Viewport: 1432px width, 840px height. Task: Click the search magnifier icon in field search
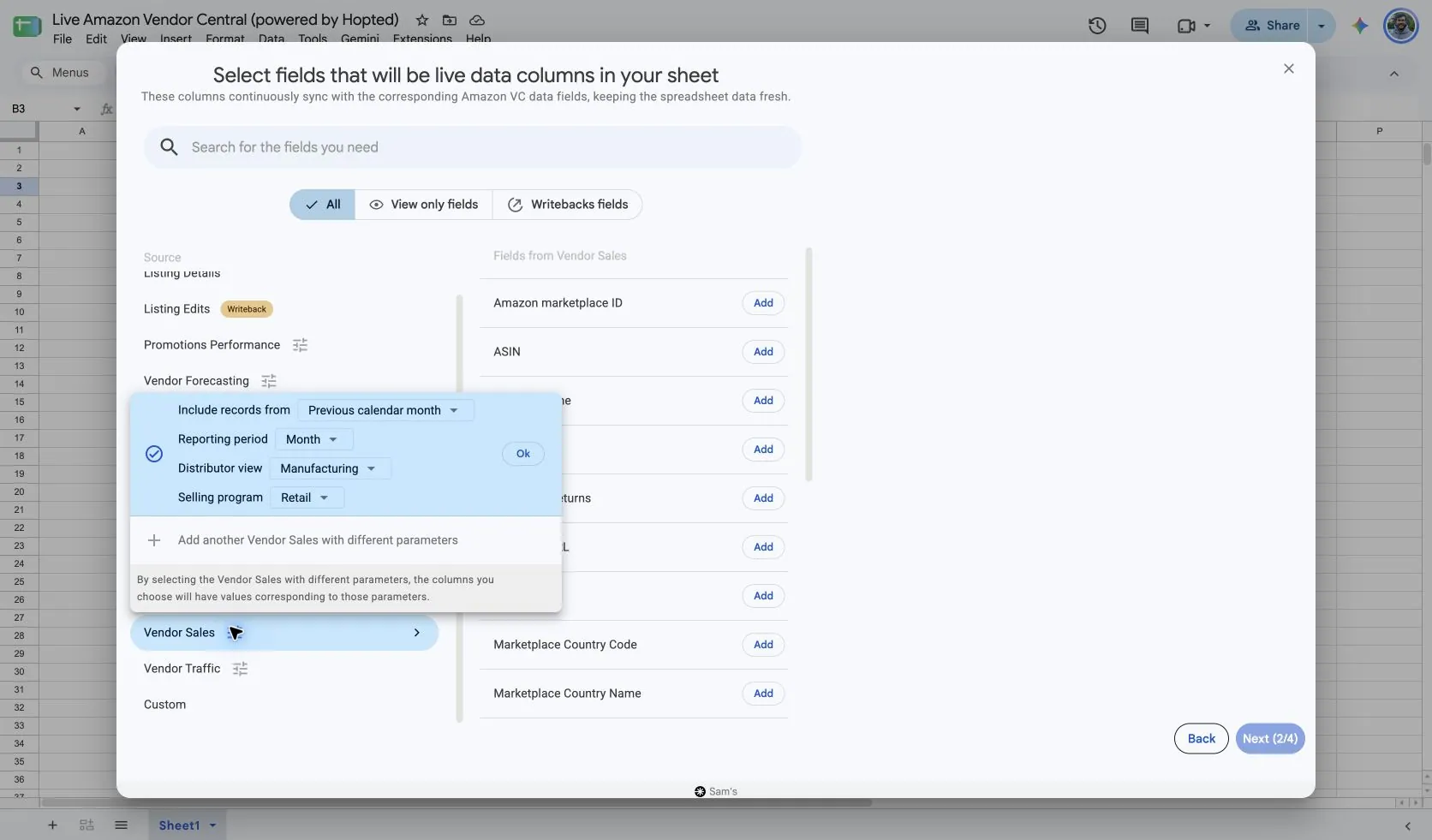(170, 147)
